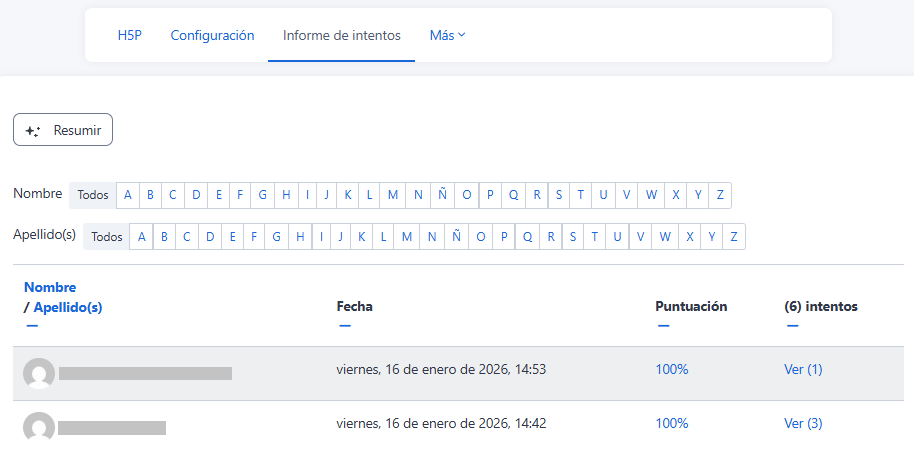Click second user's avatar icon
This screenshot has height=456, width=914.
click(39, 427)
